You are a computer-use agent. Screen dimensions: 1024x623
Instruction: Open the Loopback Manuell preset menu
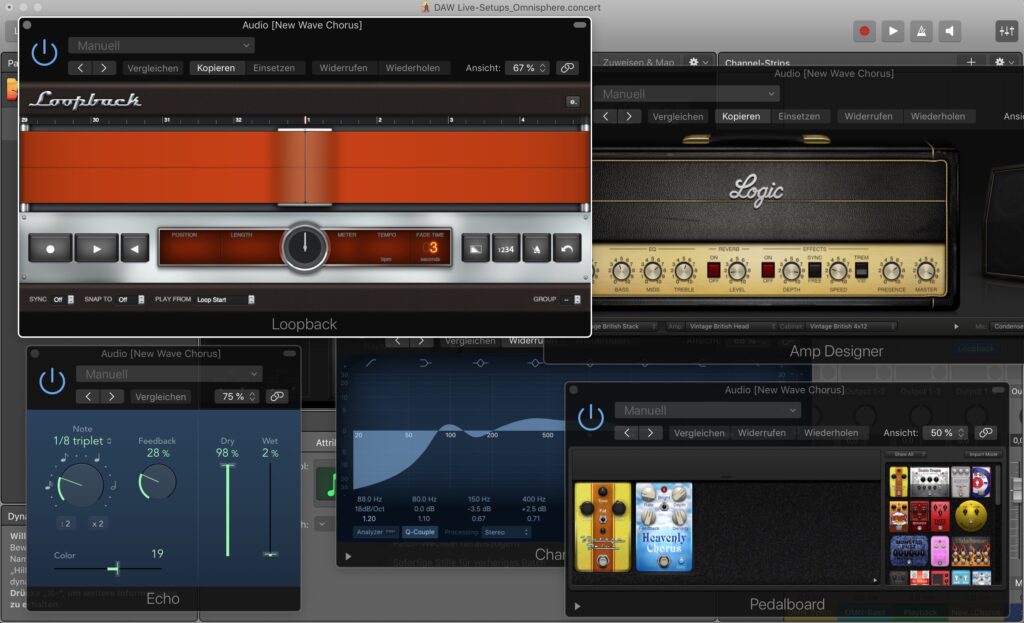tap(161, 46)
